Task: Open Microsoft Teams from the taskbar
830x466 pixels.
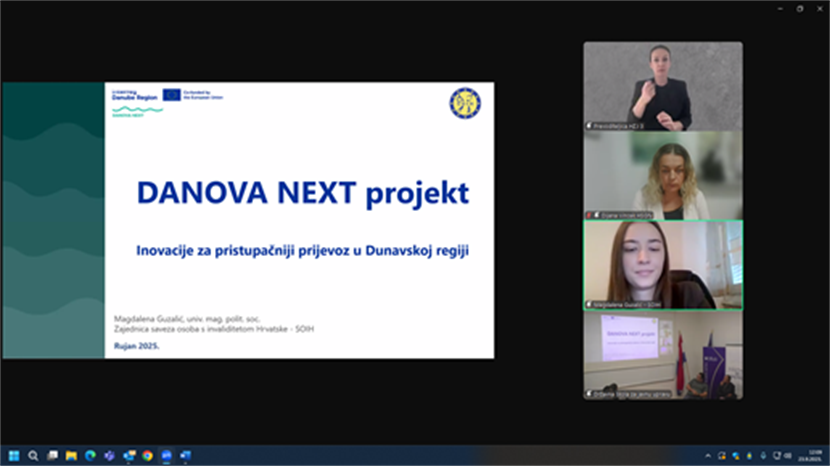Action: [109, 456]
